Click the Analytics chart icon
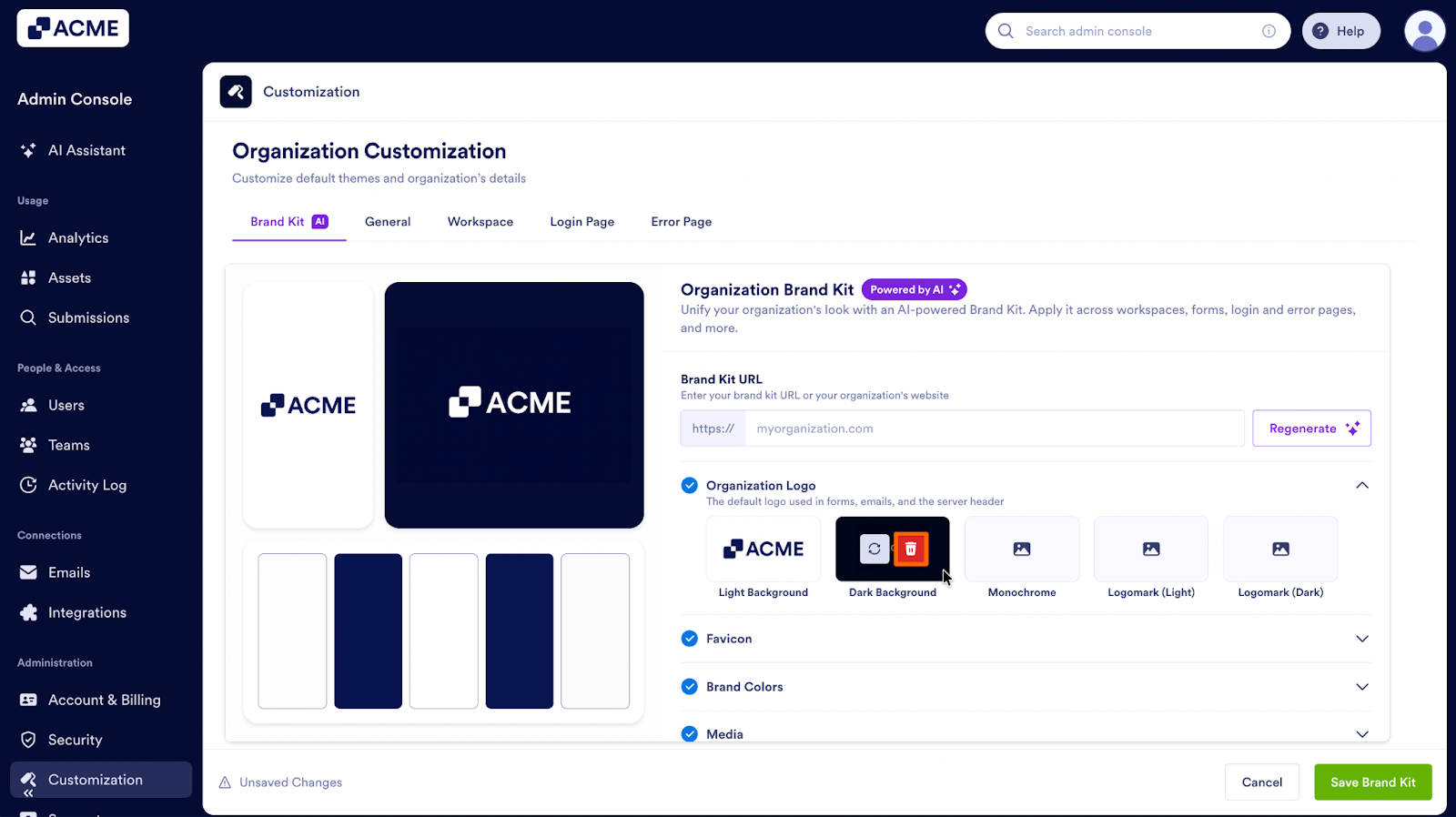Viewport: 1456px width, 817px height. click(x=28, y=237)
